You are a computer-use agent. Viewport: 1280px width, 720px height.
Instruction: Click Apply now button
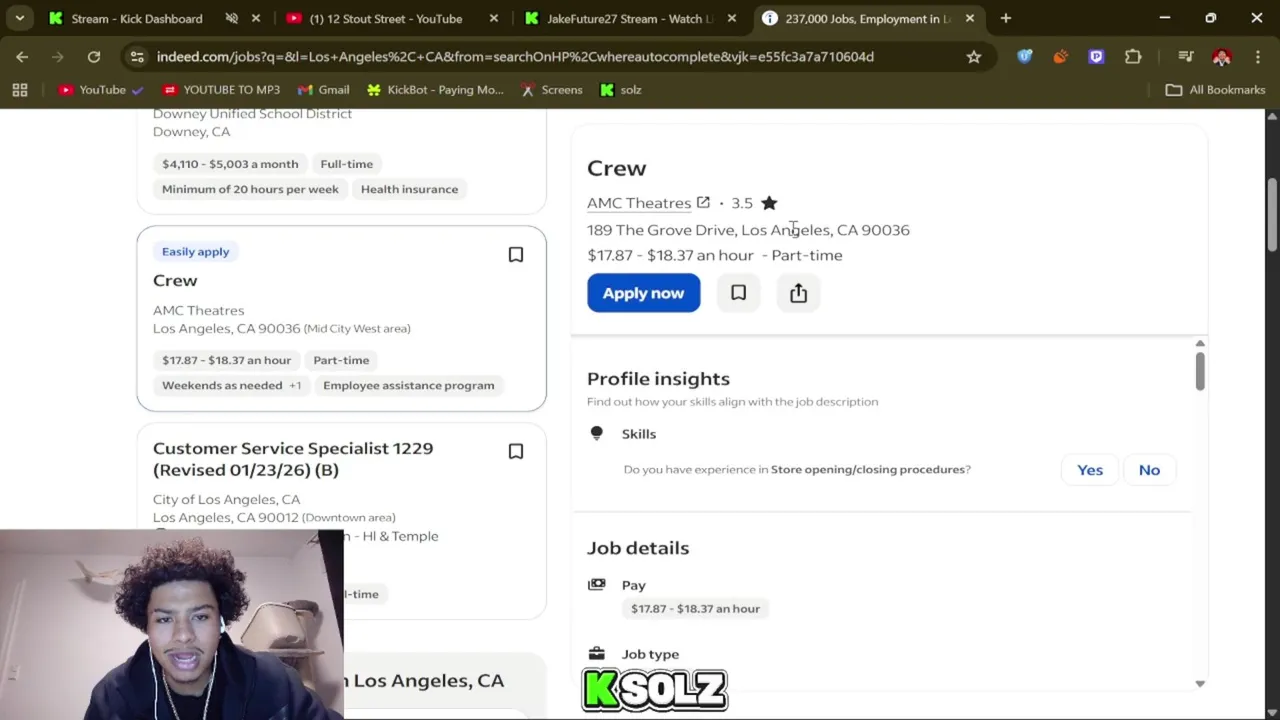pyautogui.click(x=643, y=293)
